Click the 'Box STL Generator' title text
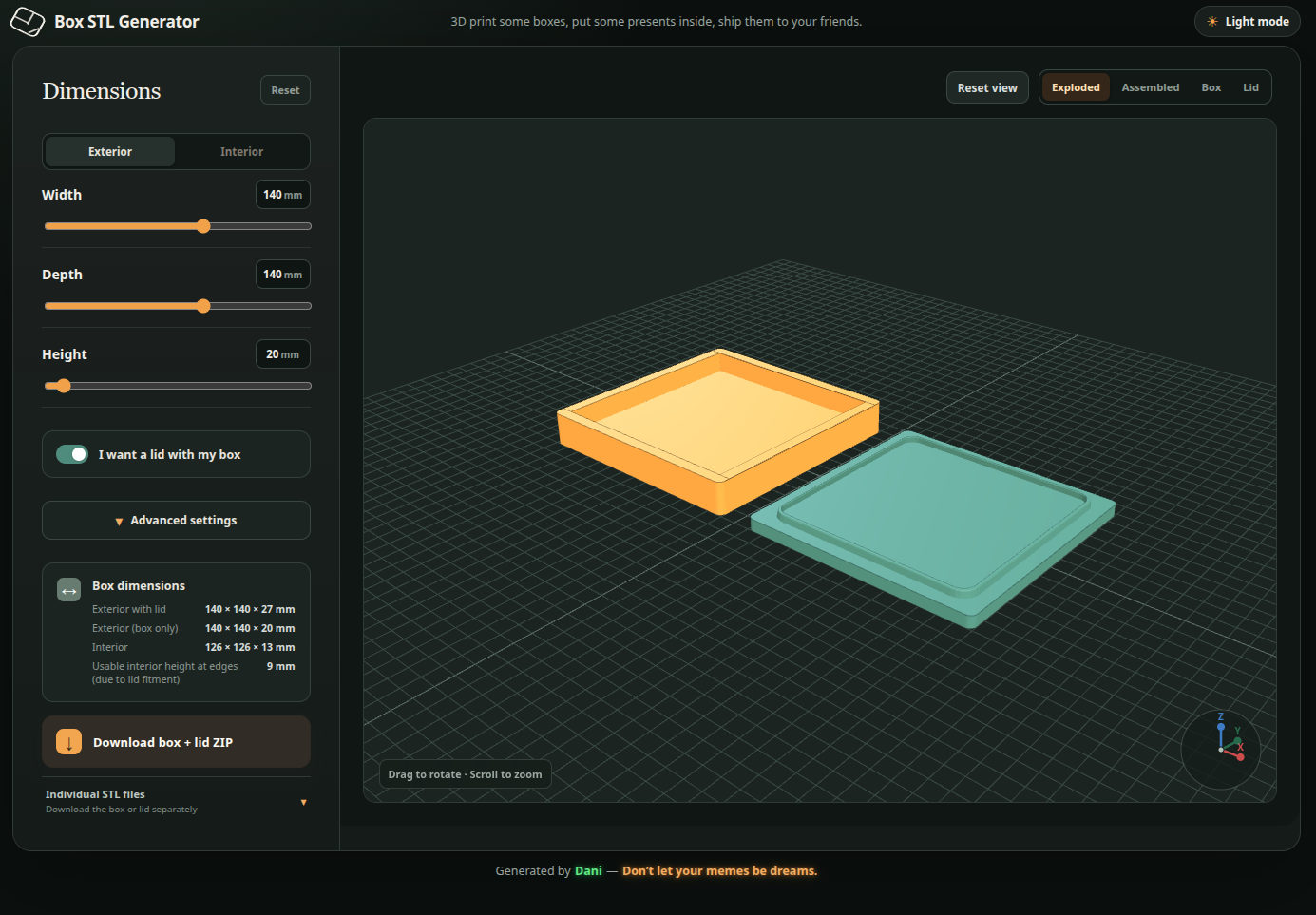The height and width of the screenshot is (915, 1316). click(126, 22)
